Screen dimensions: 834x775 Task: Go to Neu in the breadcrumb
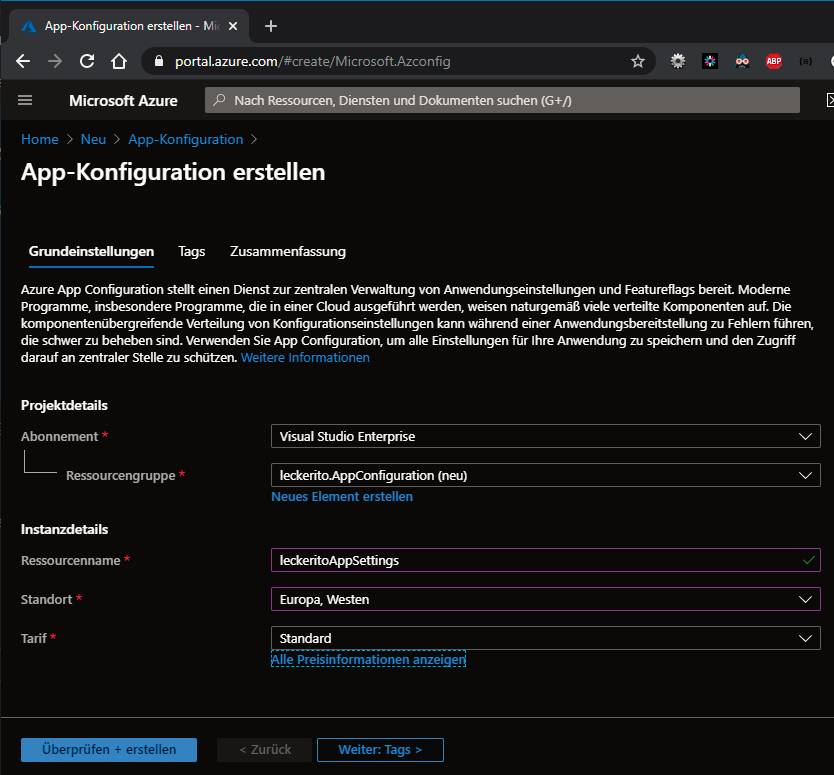tap(93, 139)
